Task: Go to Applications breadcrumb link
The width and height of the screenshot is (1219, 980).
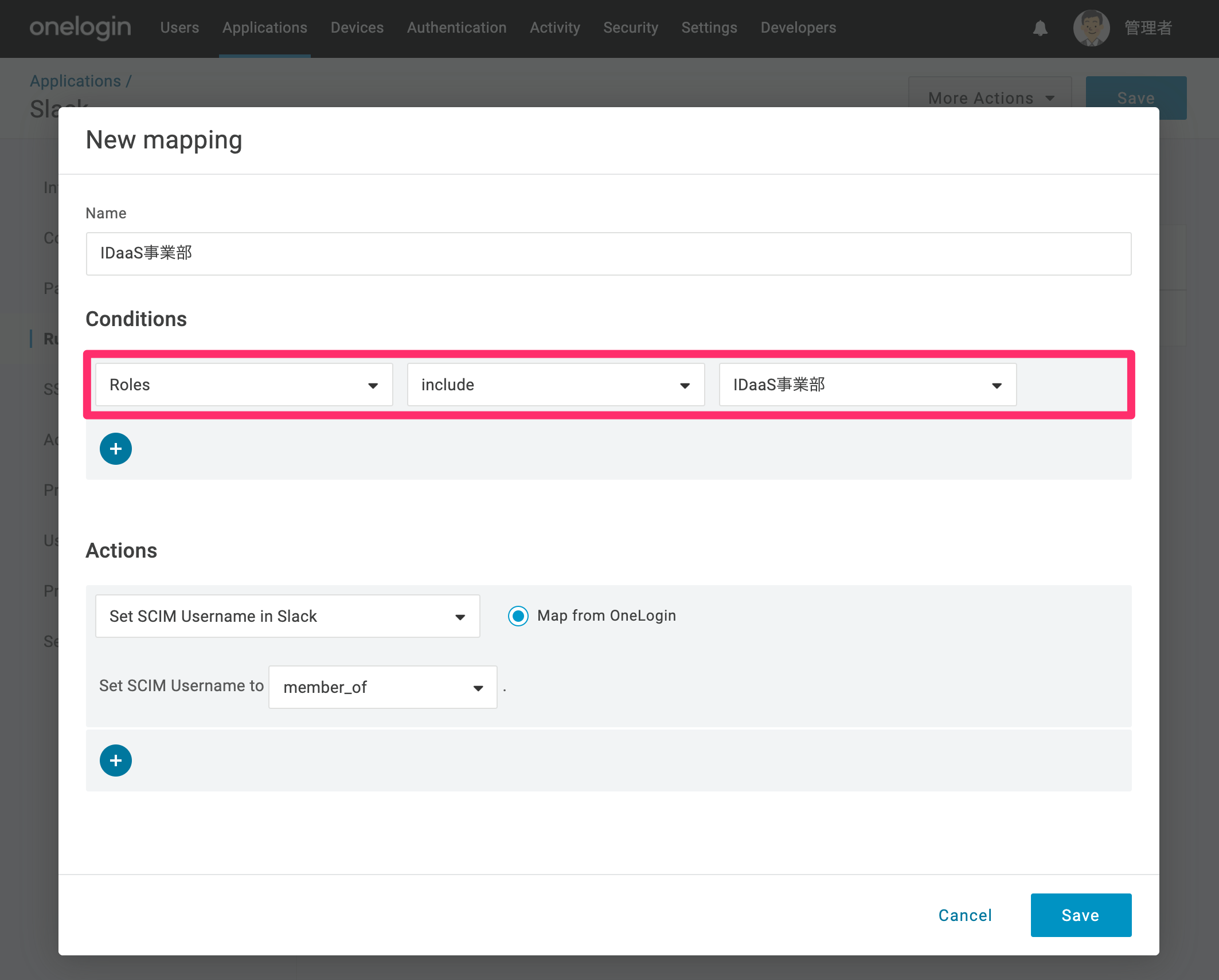Action: pos(76,81)
